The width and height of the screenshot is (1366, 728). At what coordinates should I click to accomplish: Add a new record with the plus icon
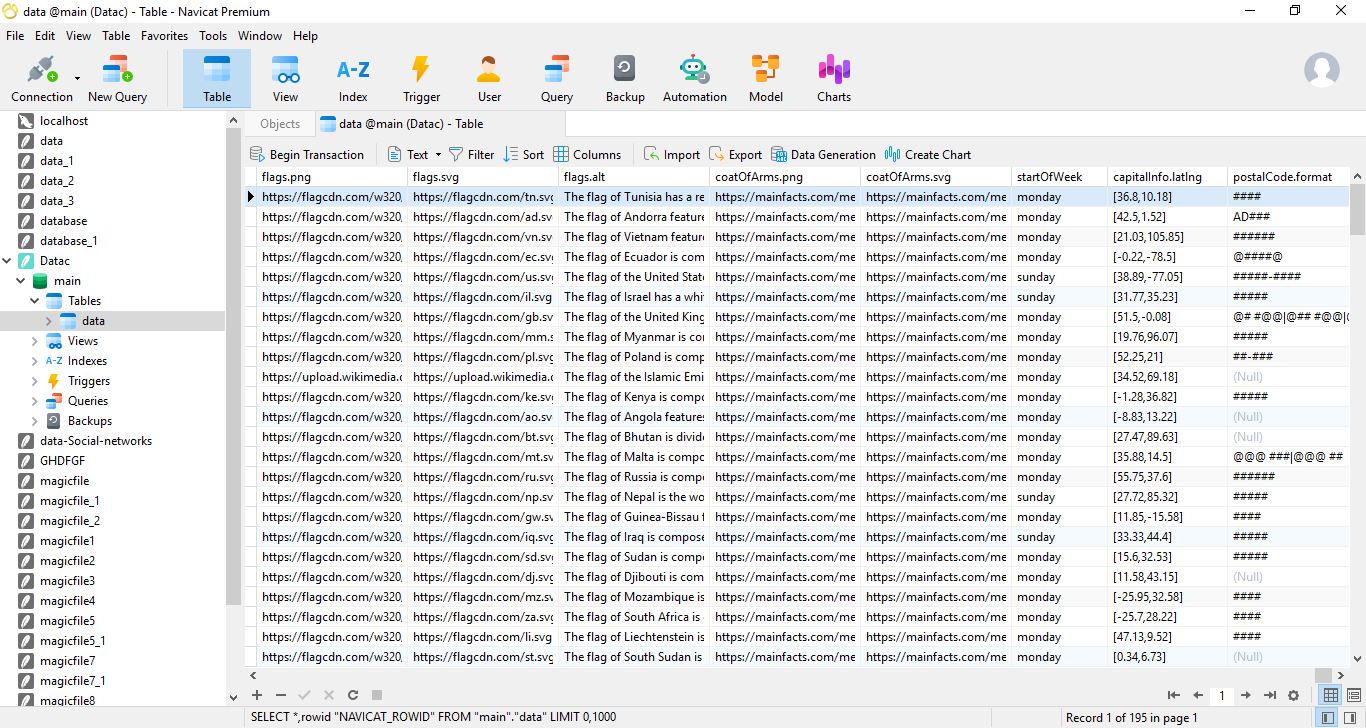[x=257, y=695]
